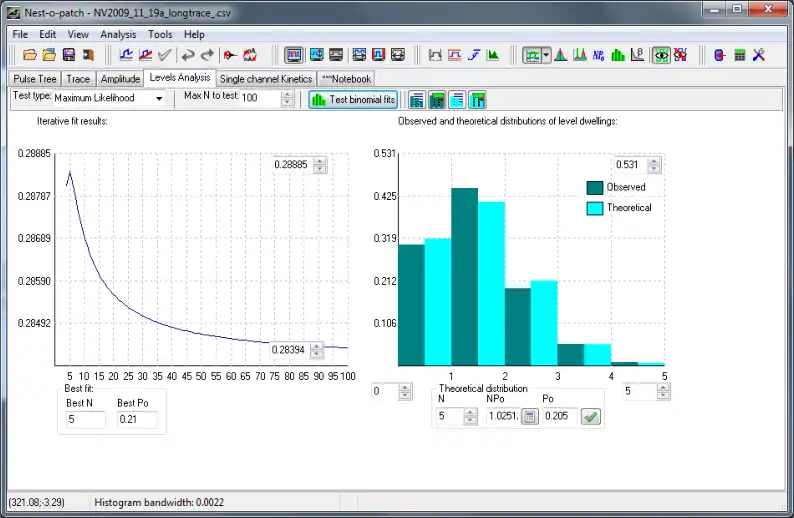Click the blue cylinder import icon
The width and height of the screenshot is (794, 518).
coord(720,55)
